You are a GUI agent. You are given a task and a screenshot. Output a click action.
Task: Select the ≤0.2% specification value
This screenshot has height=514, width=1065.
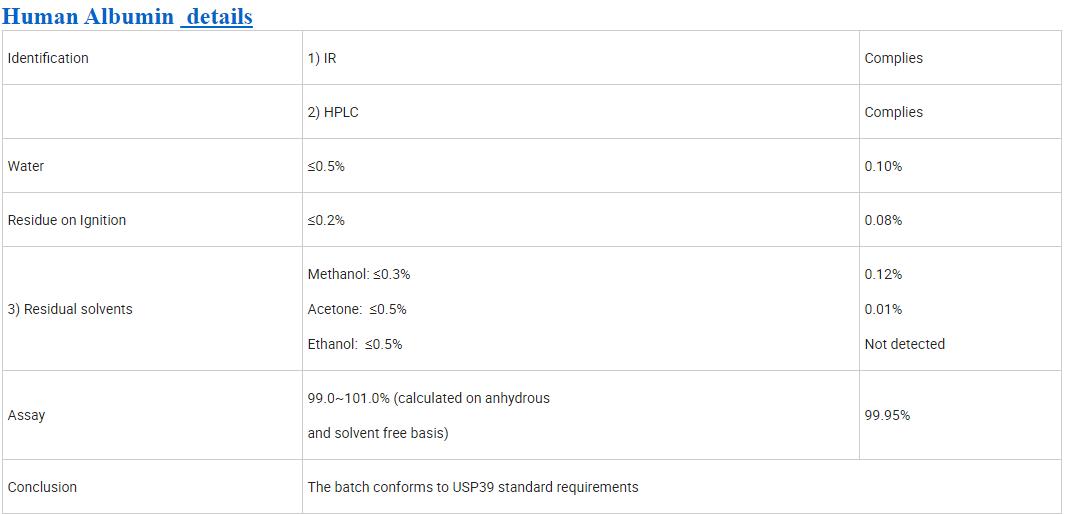pyautogui.click(x=326, y=220)
